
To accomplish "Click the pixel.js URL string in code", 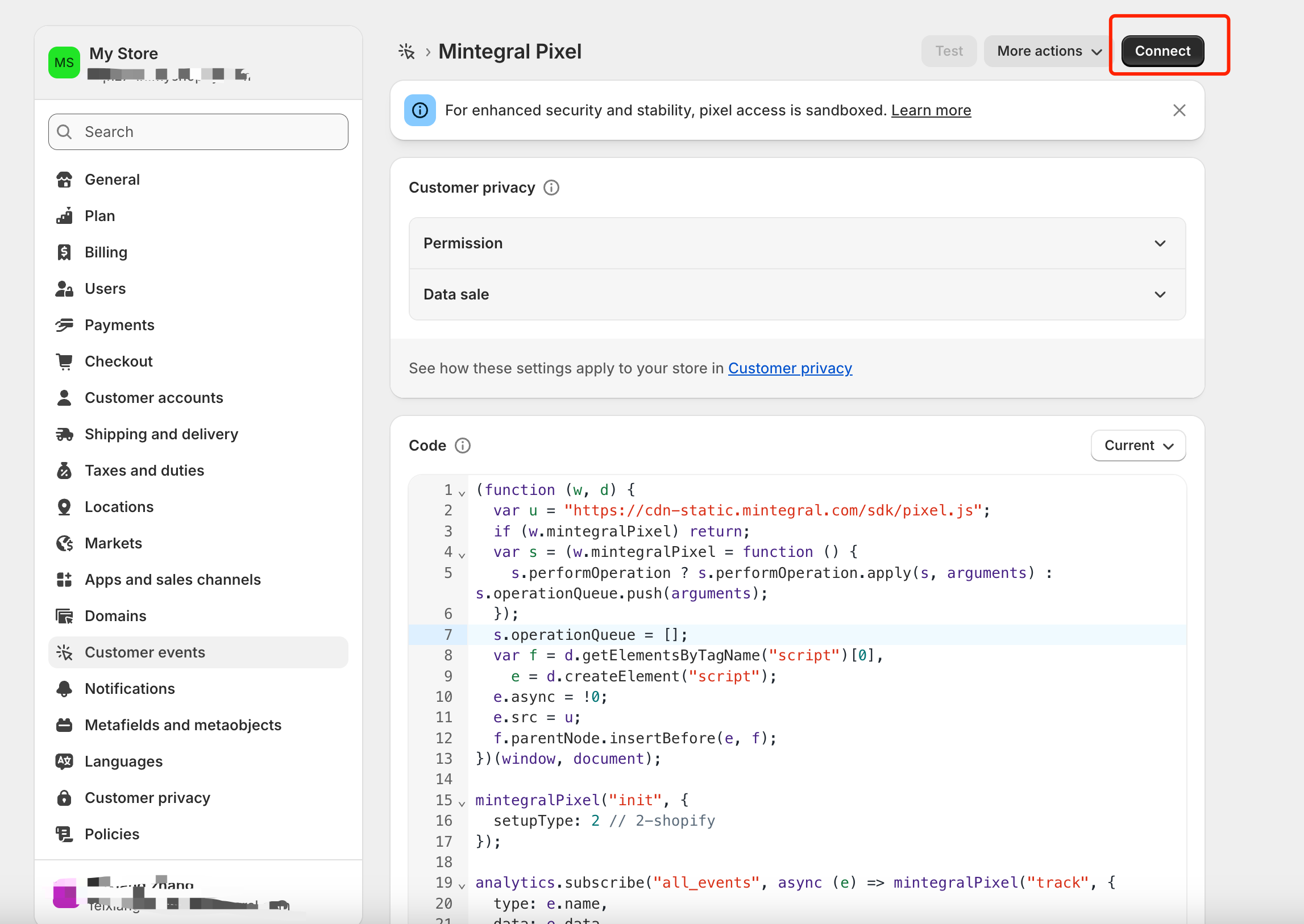I will click(x=773, y=511).
